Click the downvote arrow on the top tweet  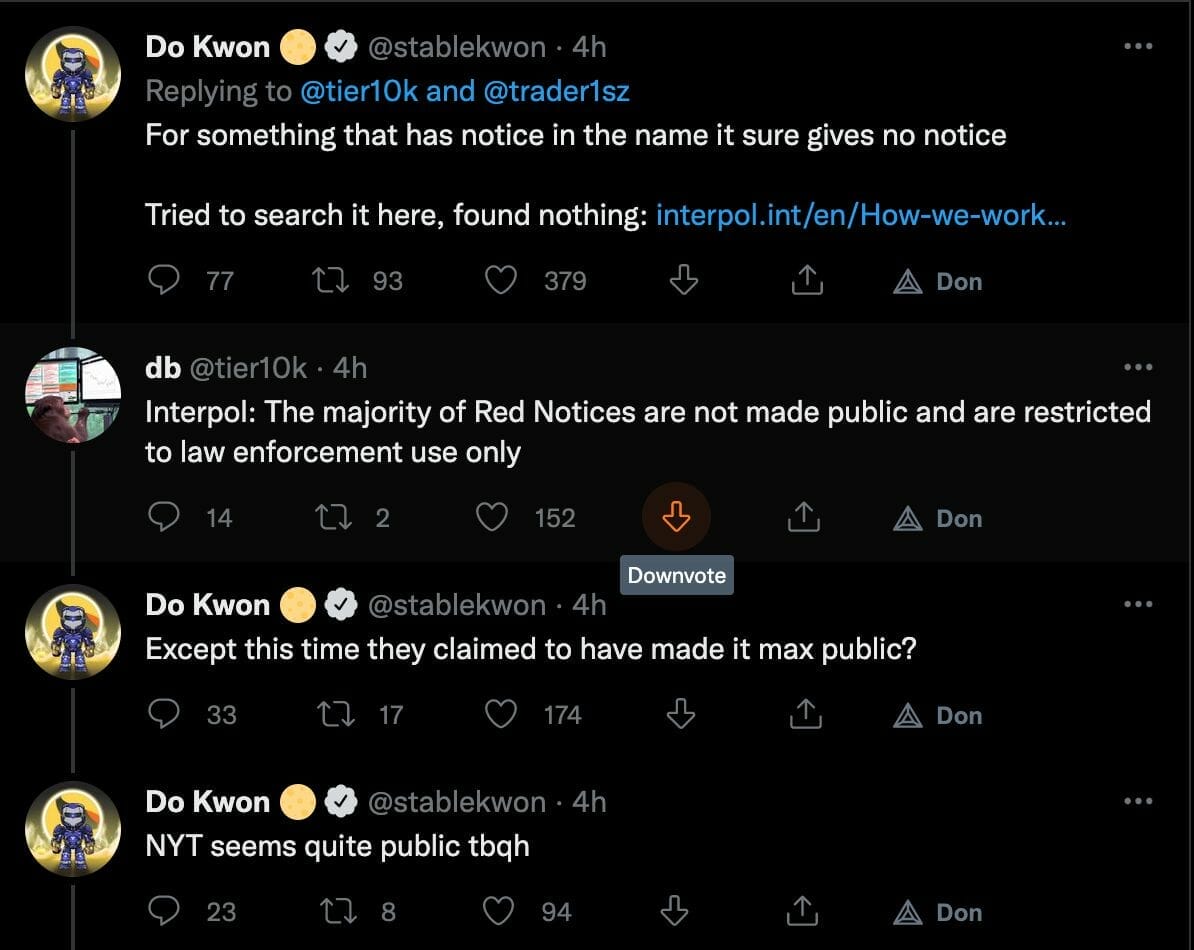[x=683, y=280]
